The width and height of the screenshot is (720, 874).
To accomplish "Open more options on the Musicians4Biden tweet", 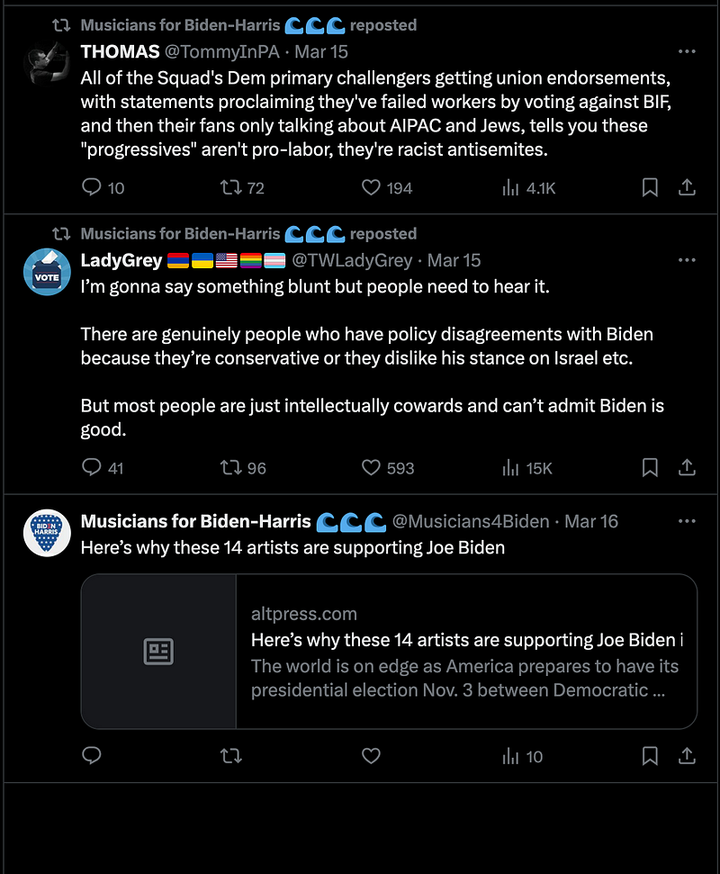I will [x=687, y=521].
